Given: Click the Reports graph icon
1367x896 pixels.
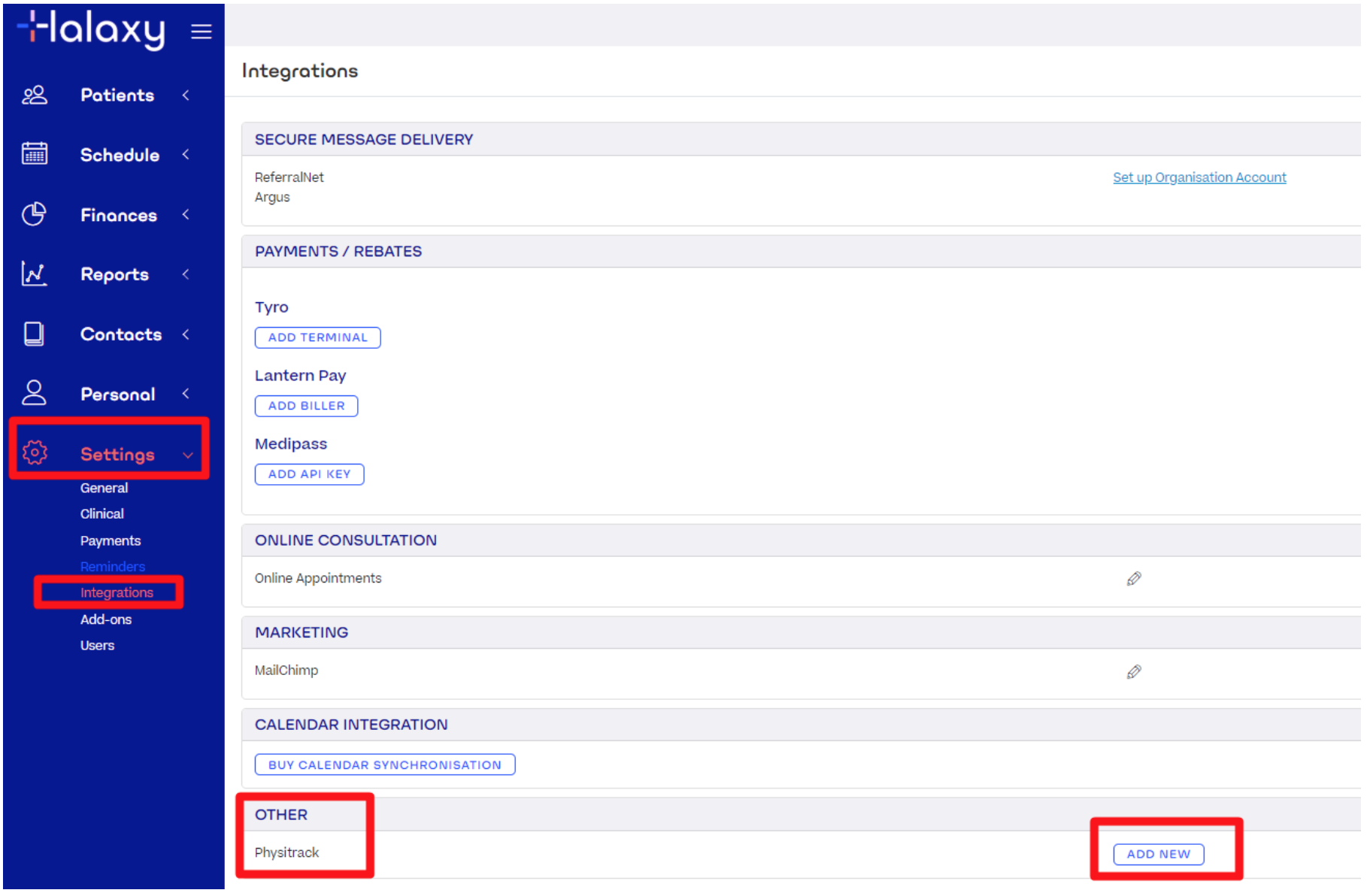Looking at the screenshot, I should pyautogui.click(x=35, y=274).
